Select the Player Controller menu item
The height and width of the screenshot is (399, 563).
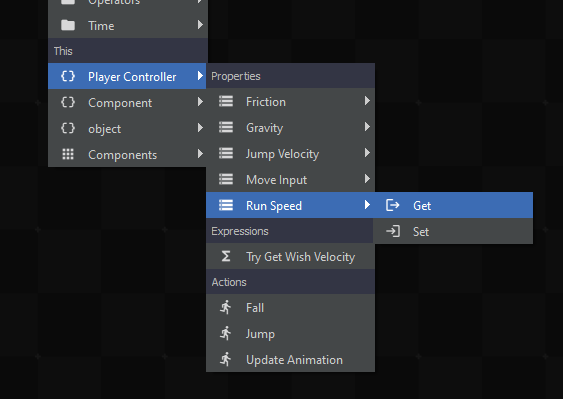pyautogui.click(x=127, y=76)
